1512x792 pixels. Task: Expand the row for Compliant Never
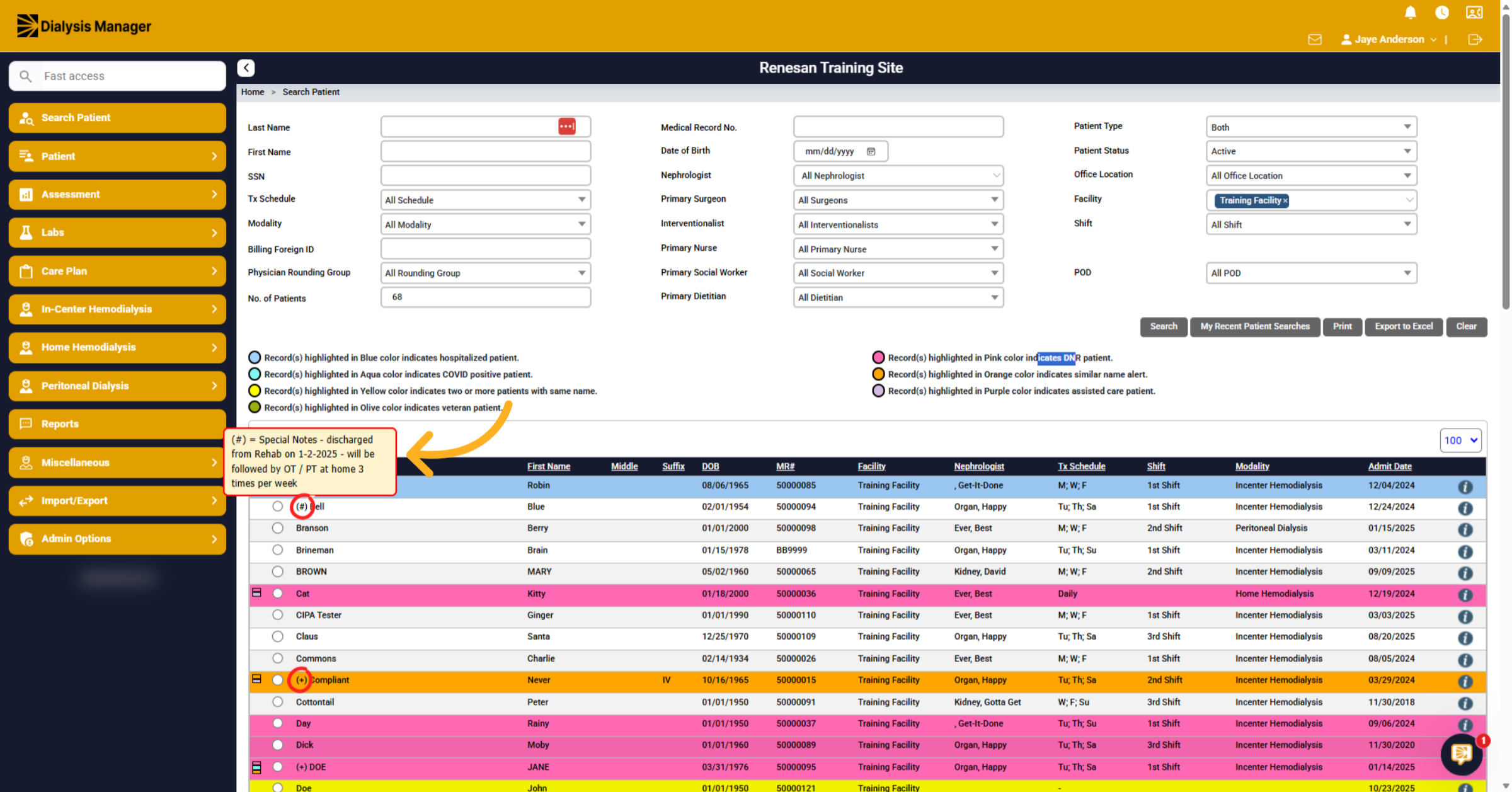[256, 679]
